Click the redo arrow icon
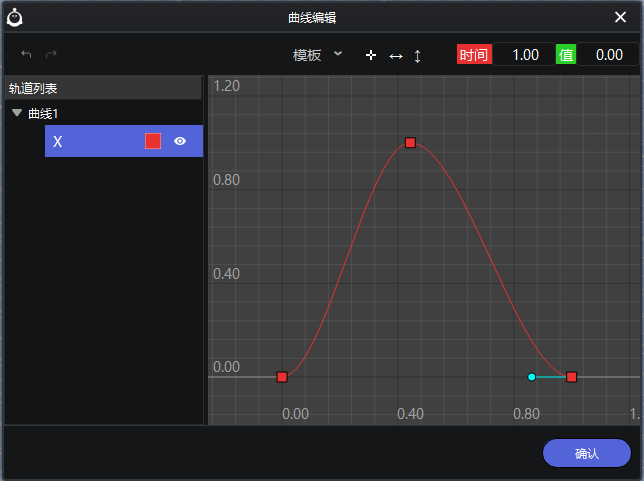The height and width of the screenshot is (481, 644). 51,54
